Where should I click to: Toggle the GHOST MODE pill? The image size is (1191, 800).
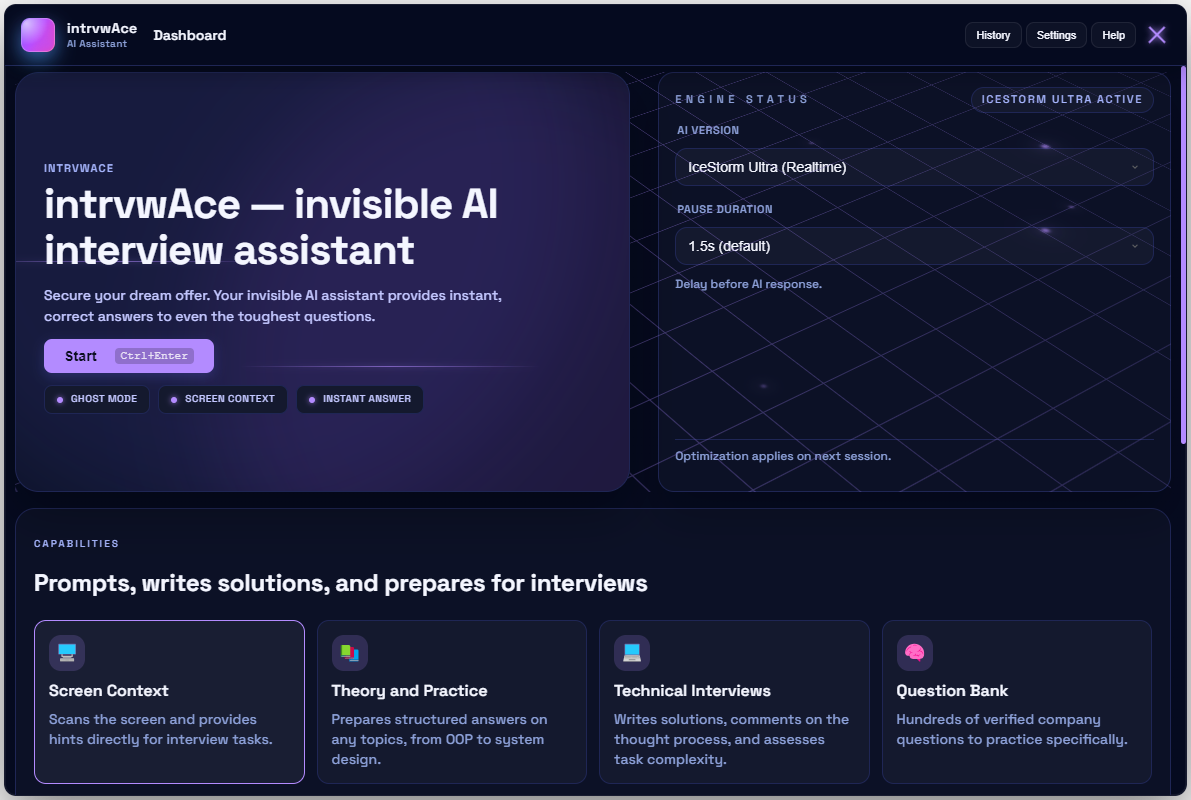coord(96,399)
